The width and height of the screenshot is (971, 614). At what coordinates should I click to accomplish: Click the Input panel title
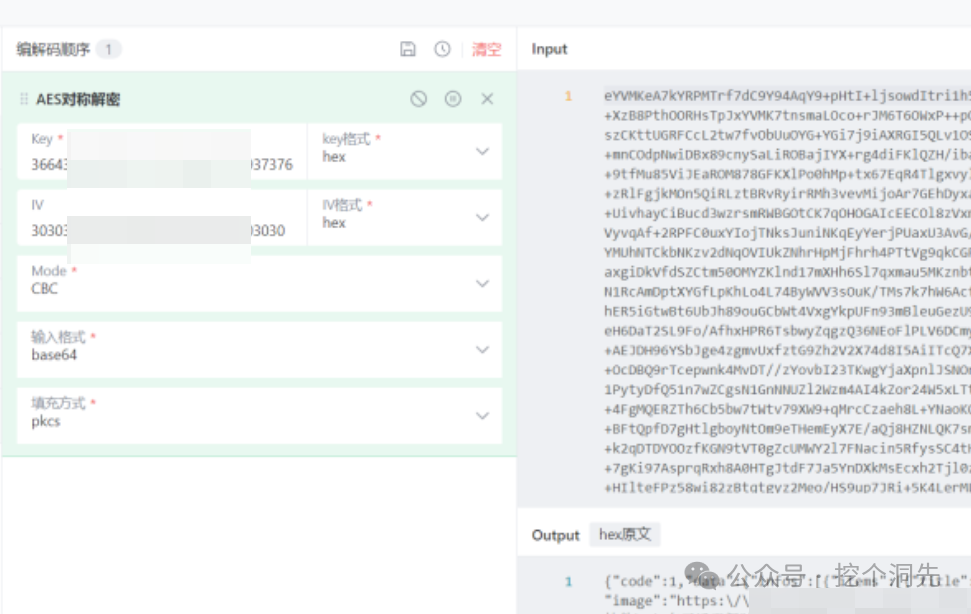pyautogui.click(x=549, y=50)
